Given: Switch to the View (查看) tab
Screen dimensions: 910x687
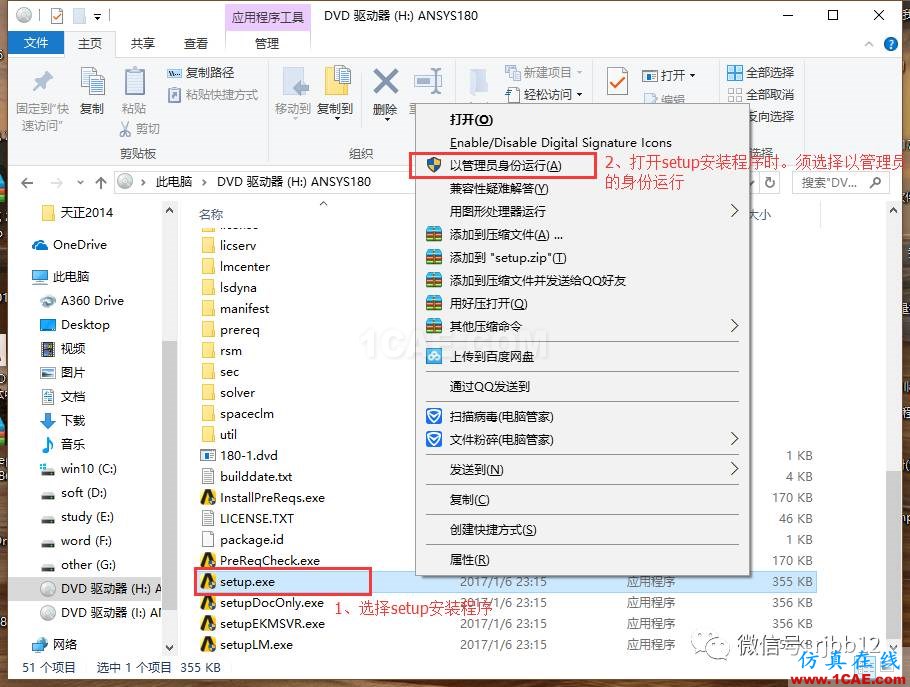Looking at the screenshot, I should pyautogui.click(x=196, y=44).
